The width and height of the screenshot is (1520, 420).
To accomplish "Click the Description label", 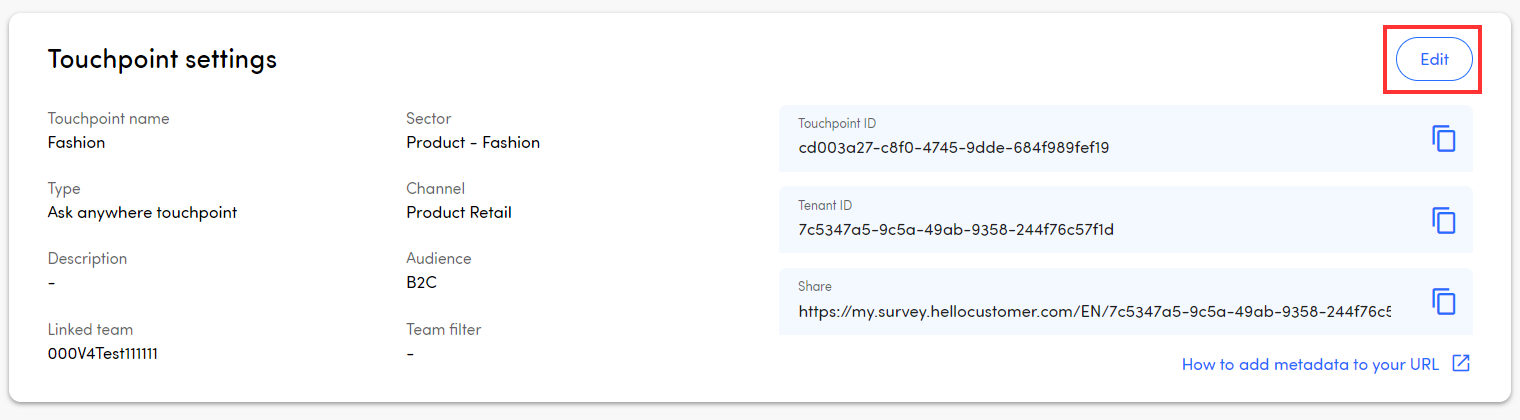I will tap(87, 258).
